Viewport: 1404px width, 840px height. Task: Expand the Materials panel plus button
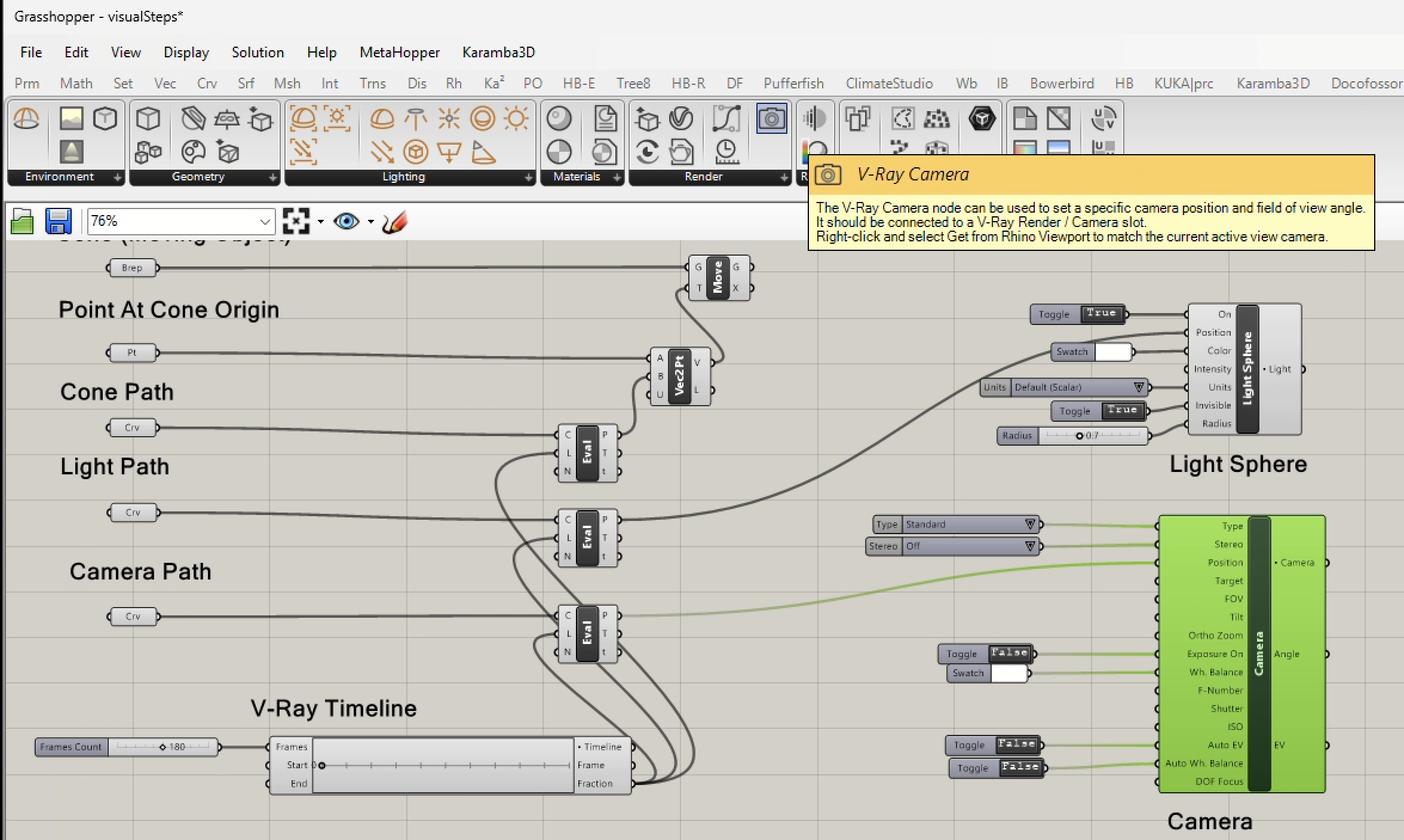[x=617, y=177]
